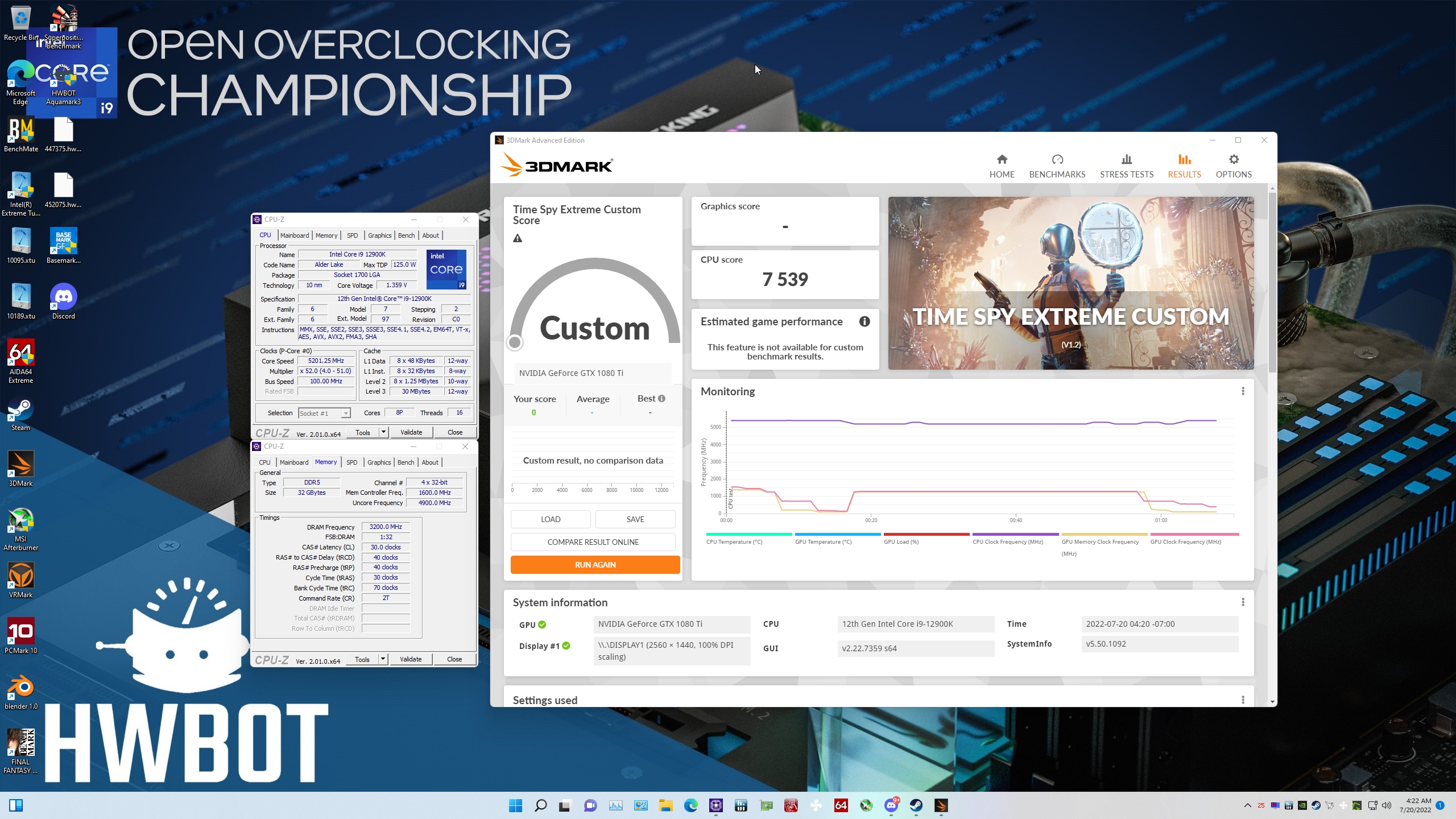Screen dimensions: 1456x819
Task: Click the orange RUN AGAIN button
Action: pos(595,565)
